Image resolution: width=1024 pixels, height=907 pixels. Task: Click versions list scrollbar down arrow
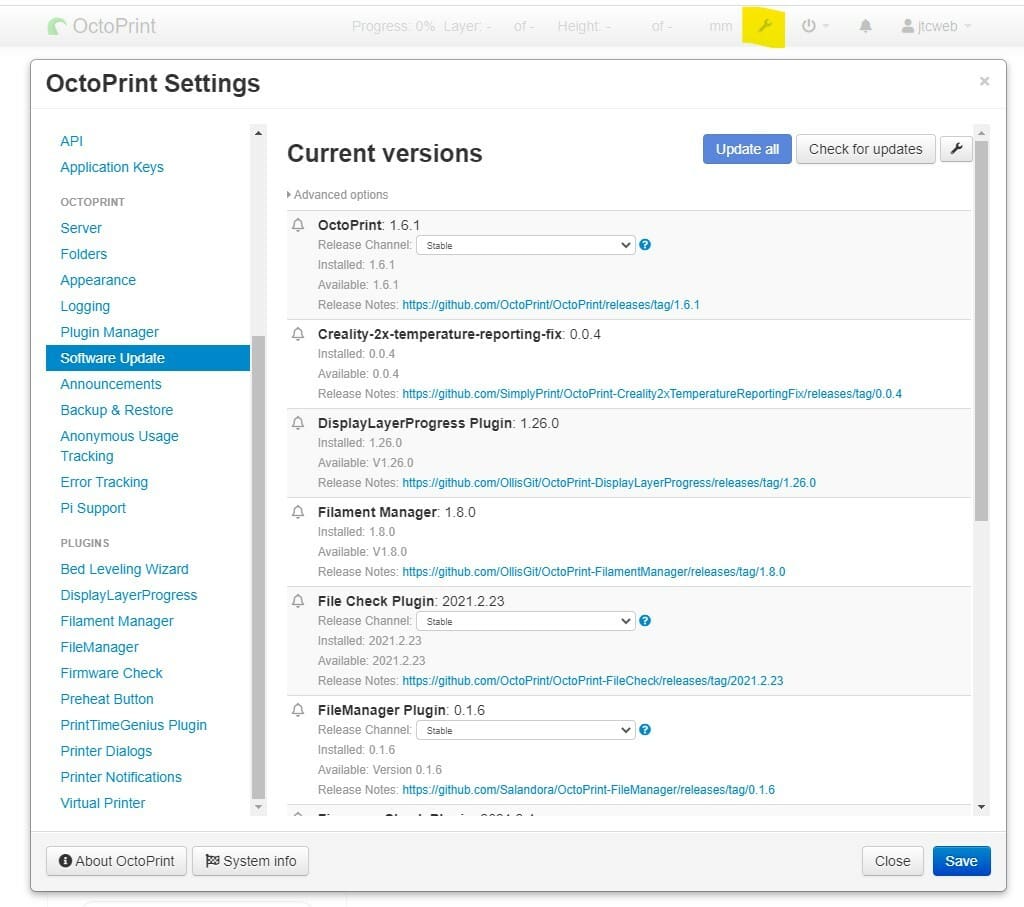[981, 807]
